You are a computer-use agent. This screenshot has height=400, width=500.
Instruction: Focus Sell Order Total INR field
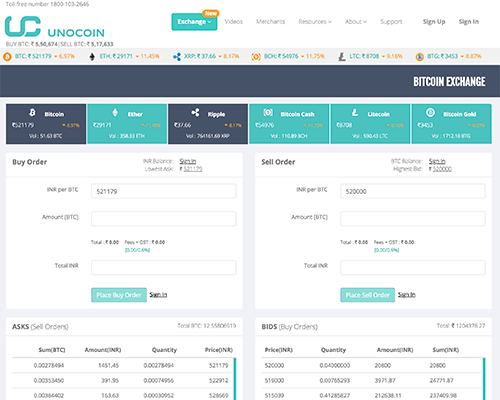point(413,267)
